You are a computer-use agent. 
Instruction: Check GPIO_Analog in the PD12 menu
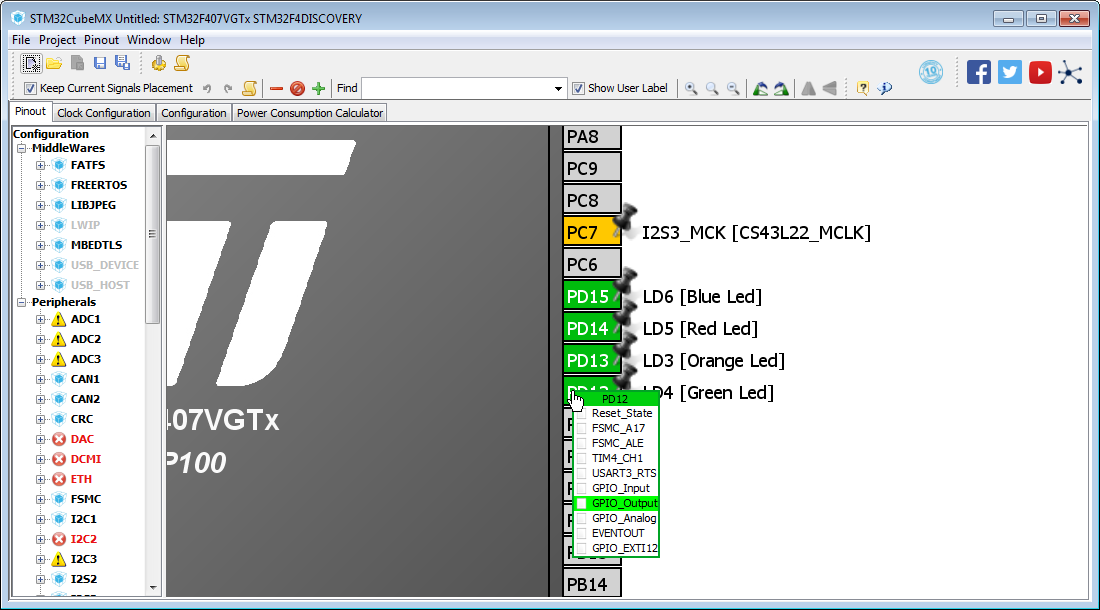[x=582, y=519]
